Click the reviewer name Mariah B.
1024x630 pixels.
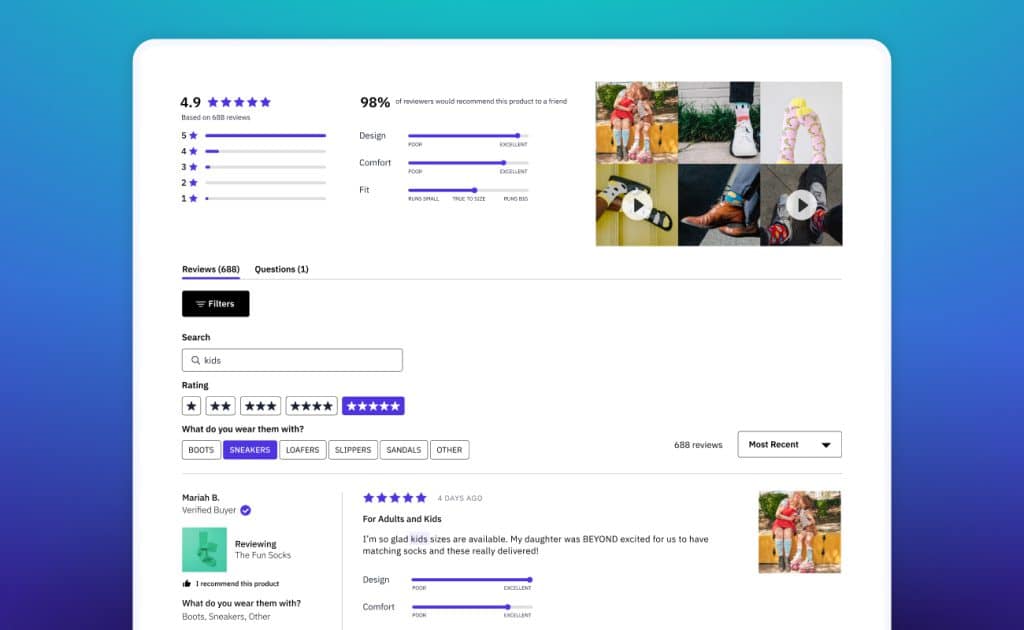(200, 497)
